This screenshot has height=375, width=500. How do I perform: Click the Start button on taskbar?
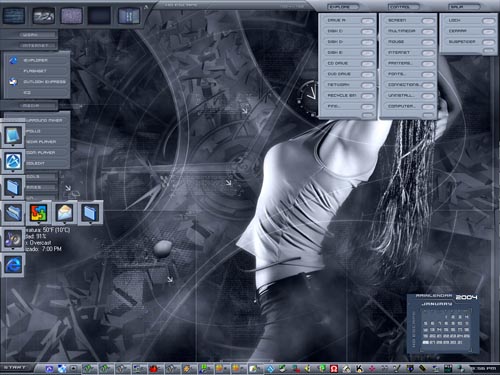pos(15,368)
